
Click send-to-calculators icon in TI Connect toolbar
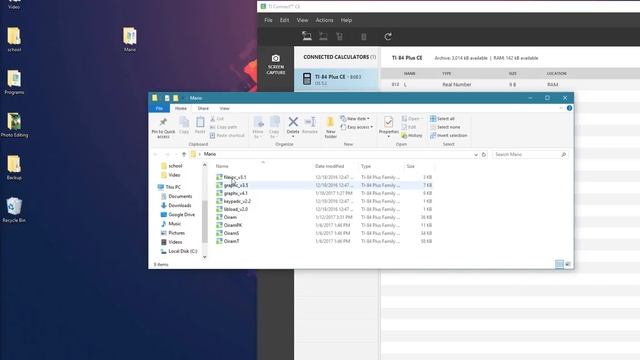pyautogui.click(x=307, y=36)
